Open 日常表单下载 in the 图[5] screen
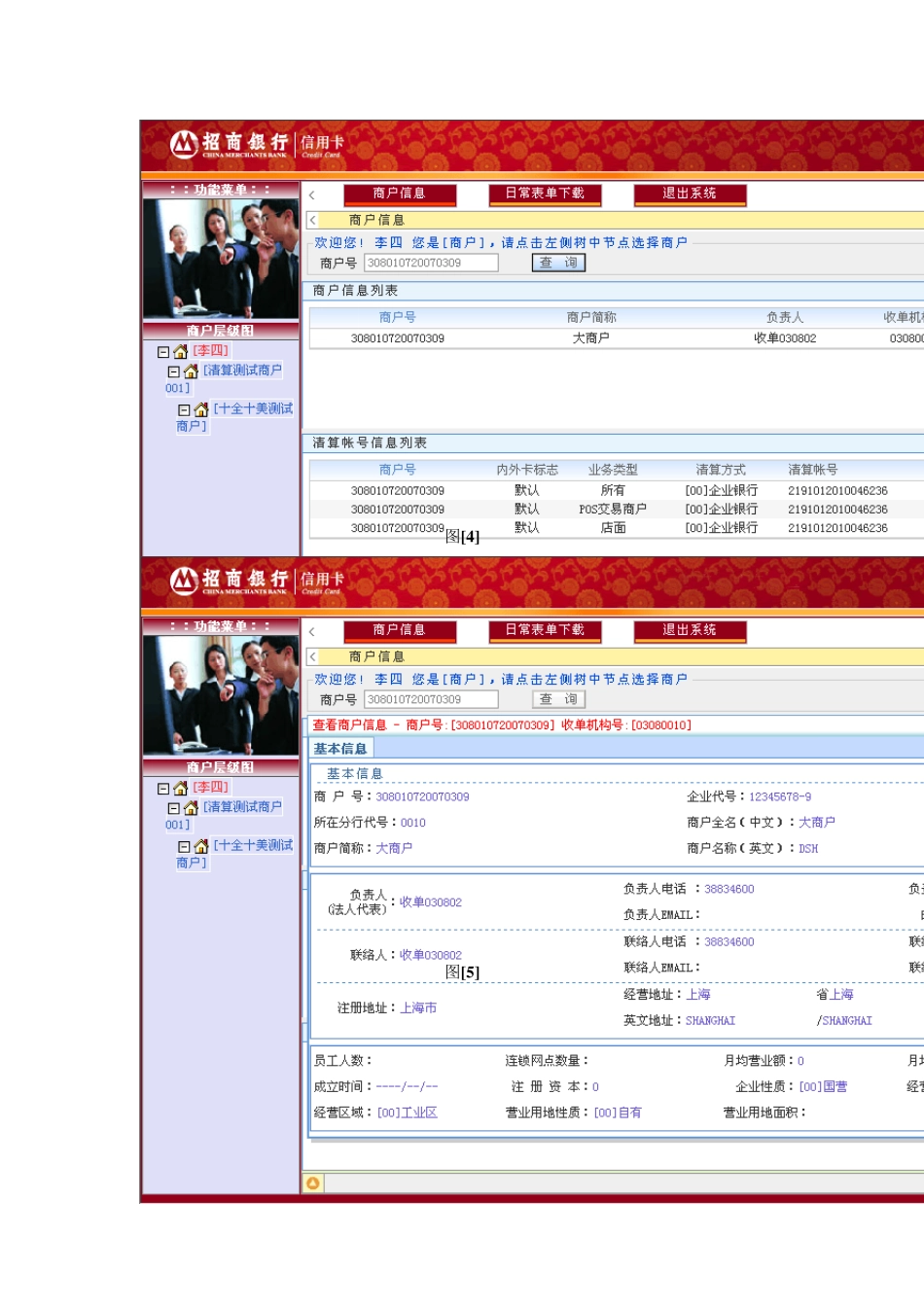This screenshot has height=1307, width=924. 545,630
